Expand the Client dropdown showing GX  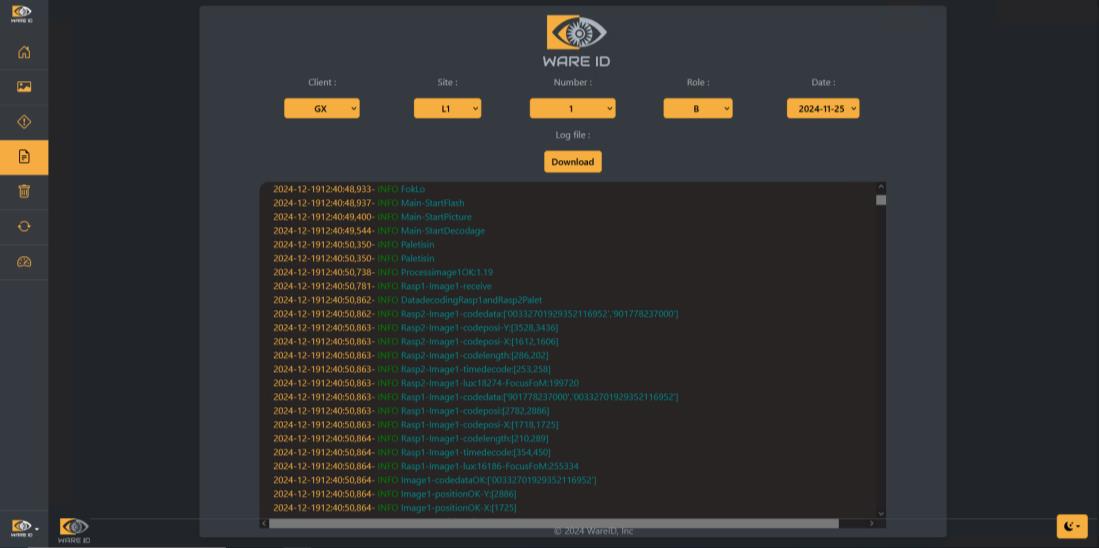pyautogui.click(x=321, y=109)
